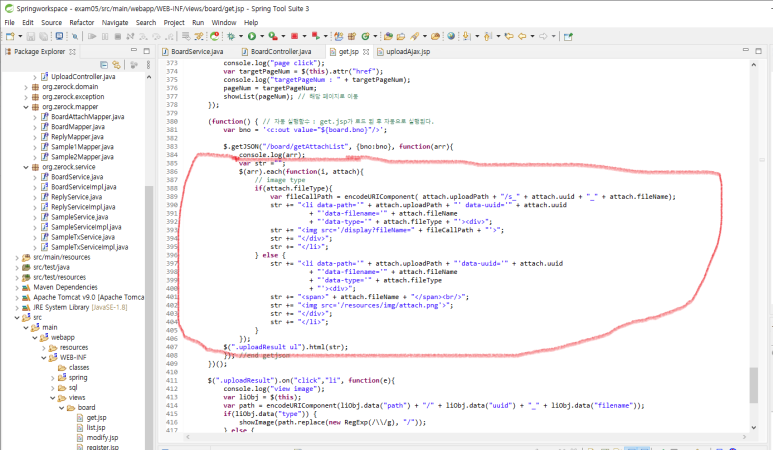Click the editor vertical scrollbar thumb
773x450 pixels.
coord(754,385)
